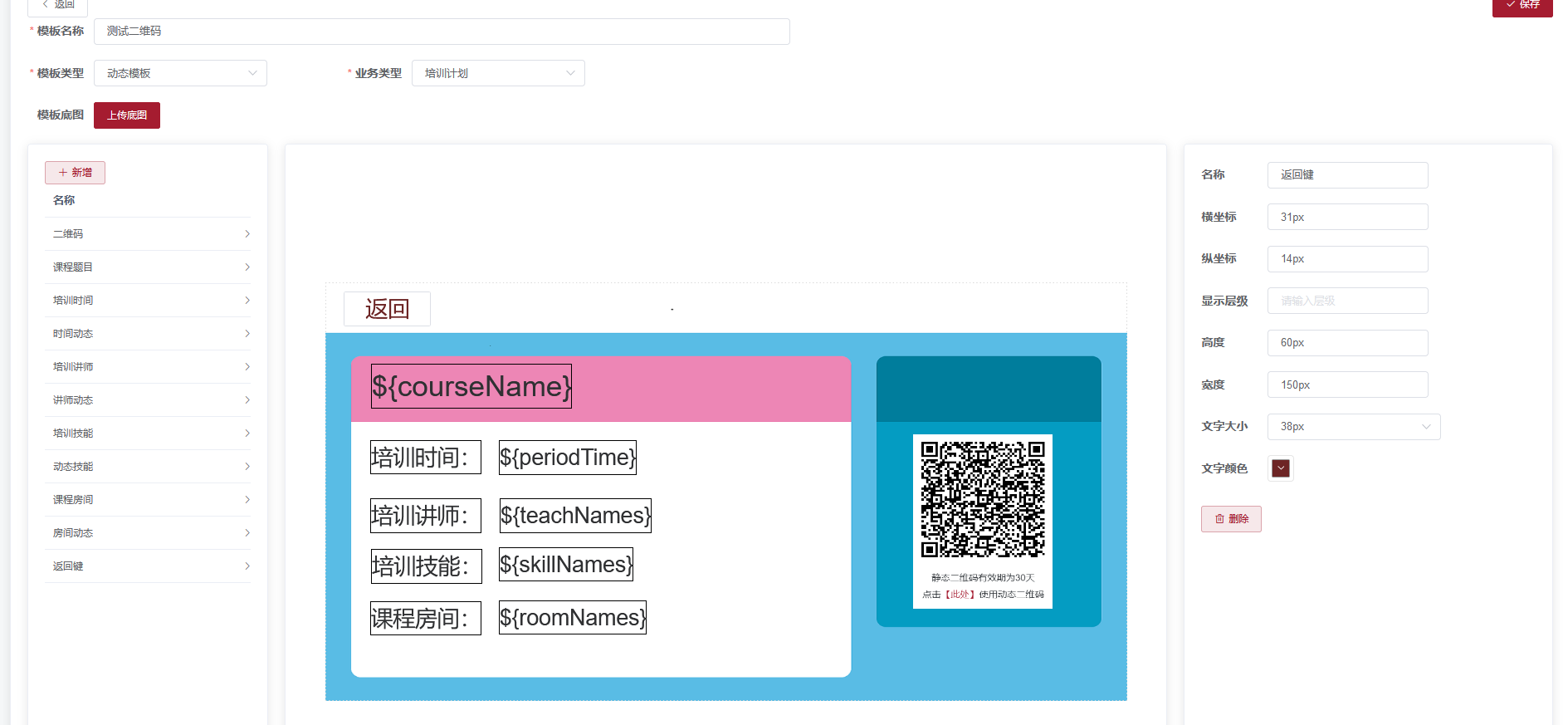
Task: Click the chevron arrow on the 动态技能 row
Action: click(x=247, y=467)
